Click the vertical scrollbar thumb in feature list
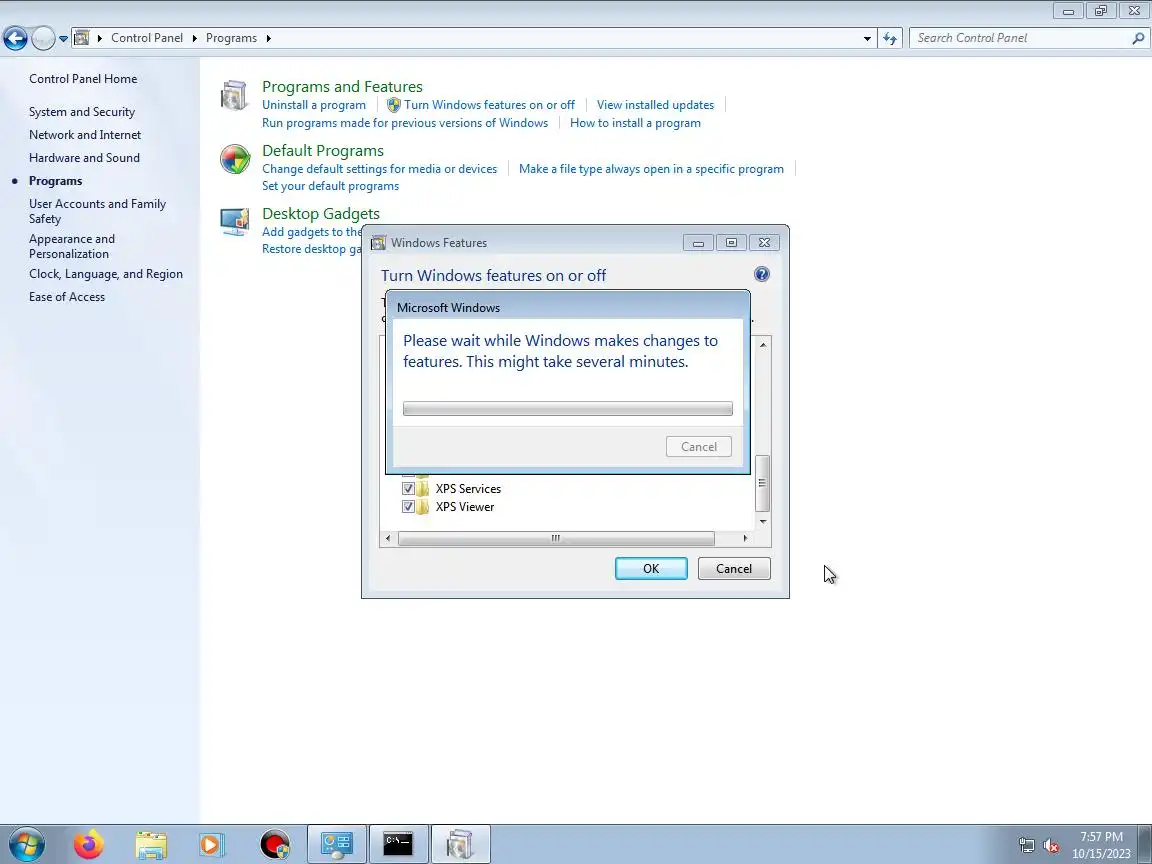Image resolution: width=1152 pixels, height=864 pixels. 763,483
